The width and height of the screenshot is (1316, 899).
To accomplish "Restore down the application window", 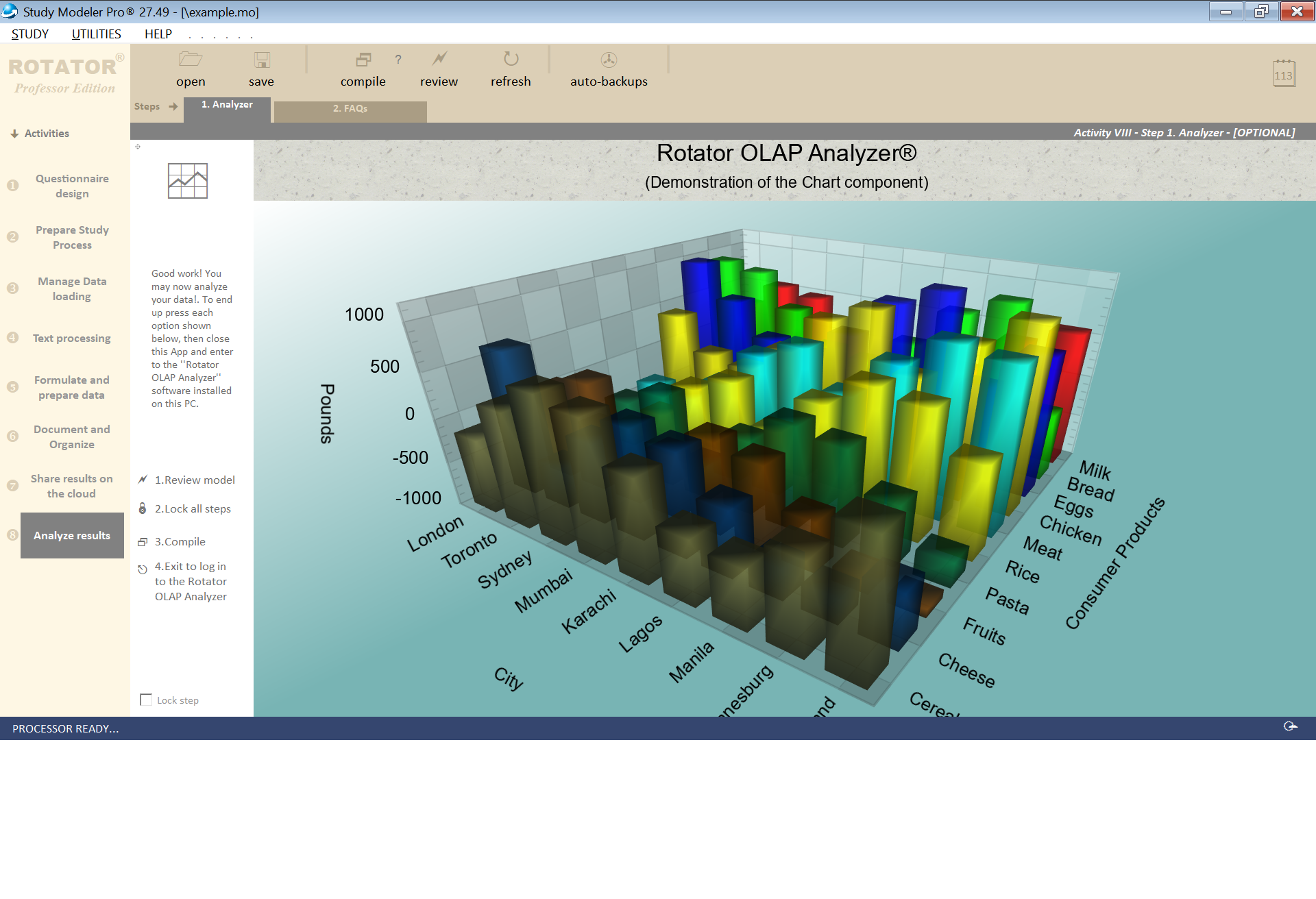I will 1261,12.
